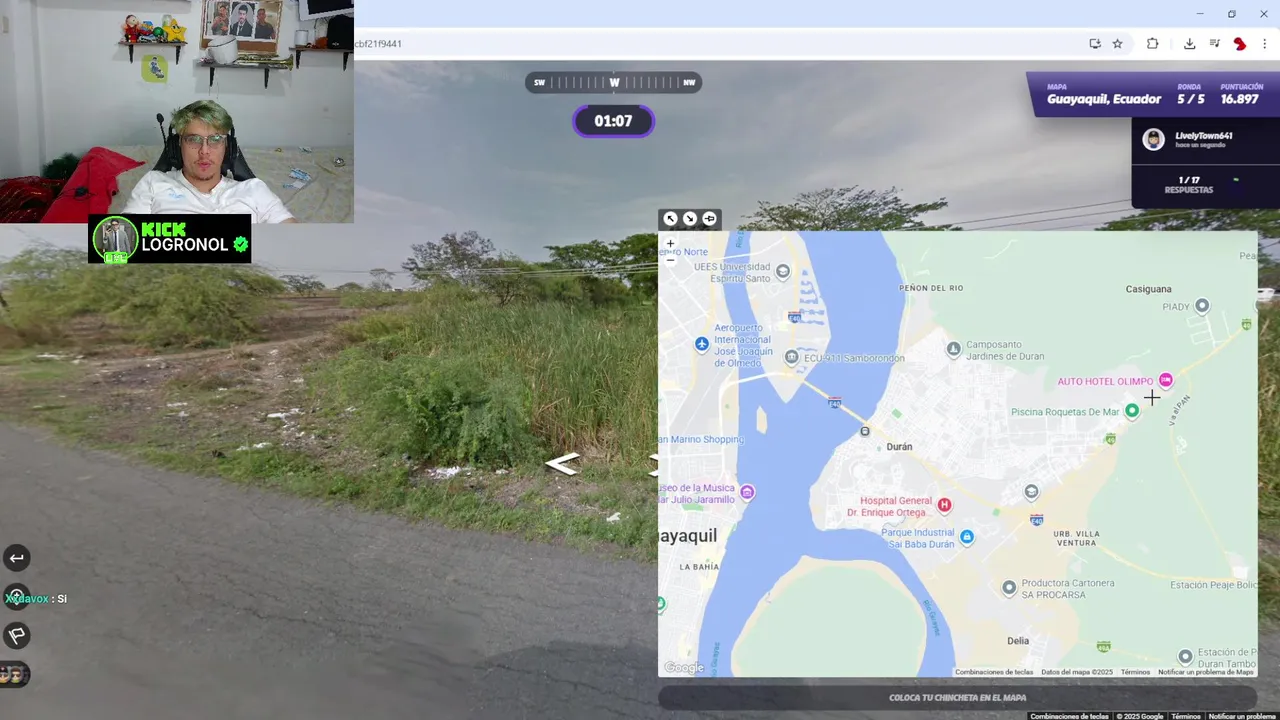The image size is (1280, 720).
Task: Click the E40 route shield near the bridge
Action: (834, 401)
